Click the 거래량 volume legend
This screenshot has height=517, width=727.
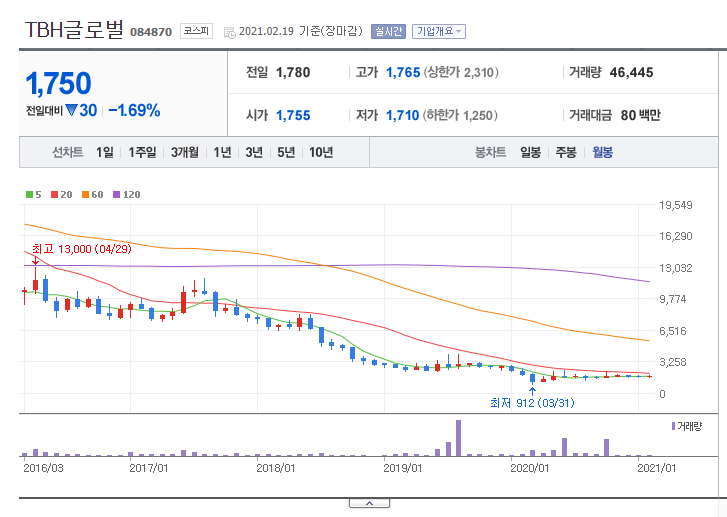tap(687, 426)
